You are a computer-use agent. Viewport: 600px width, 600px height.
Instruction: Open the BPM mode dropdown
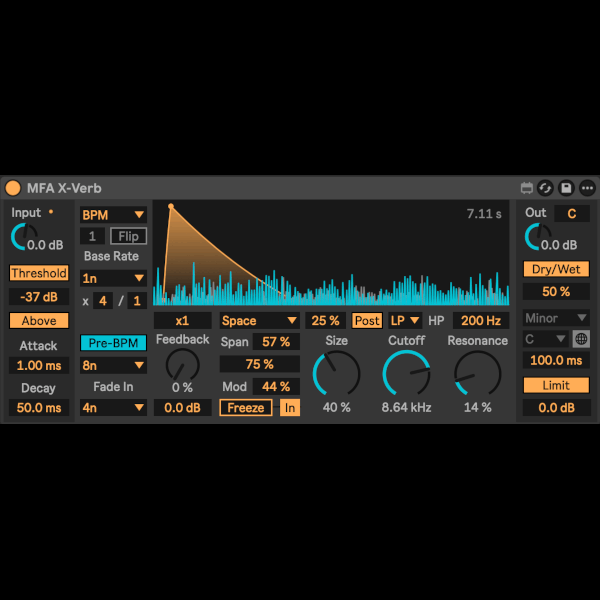tap(113, 215)
